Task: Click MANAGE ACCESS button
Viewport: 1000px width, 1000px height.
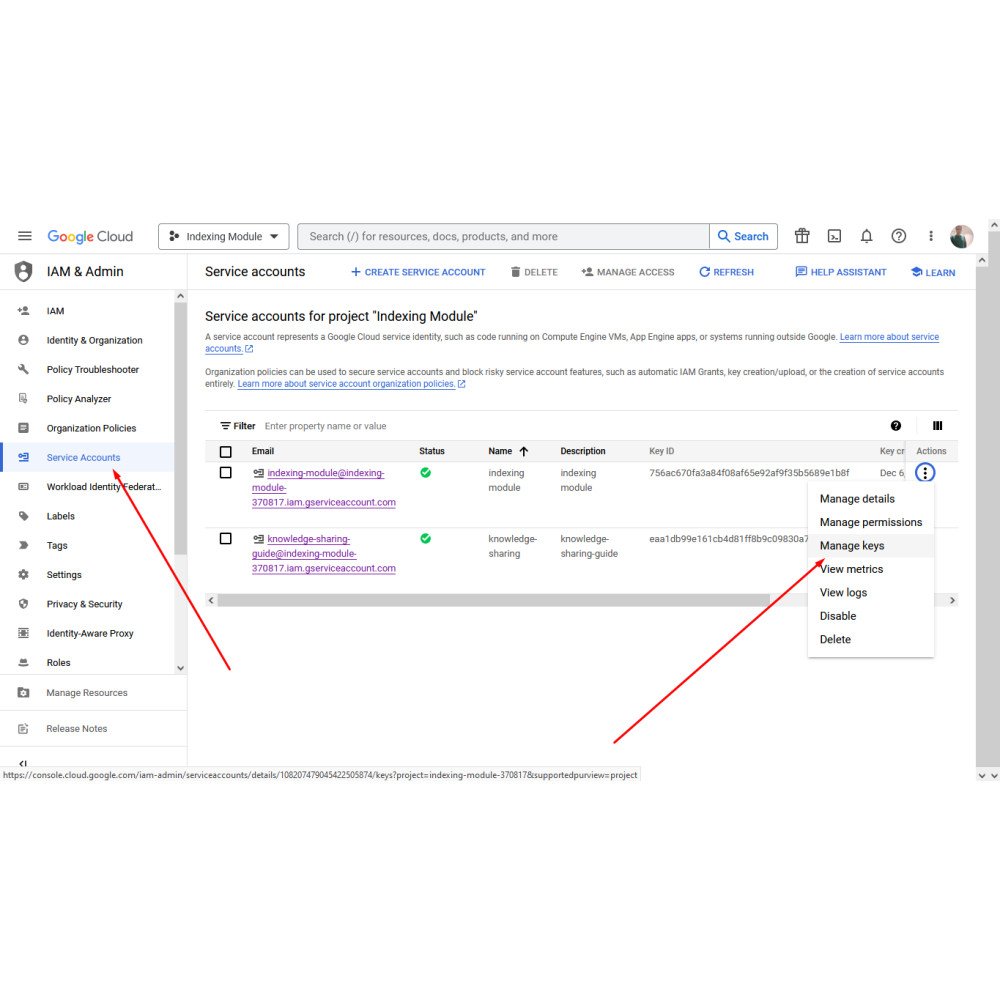Action: coord(628,272)
